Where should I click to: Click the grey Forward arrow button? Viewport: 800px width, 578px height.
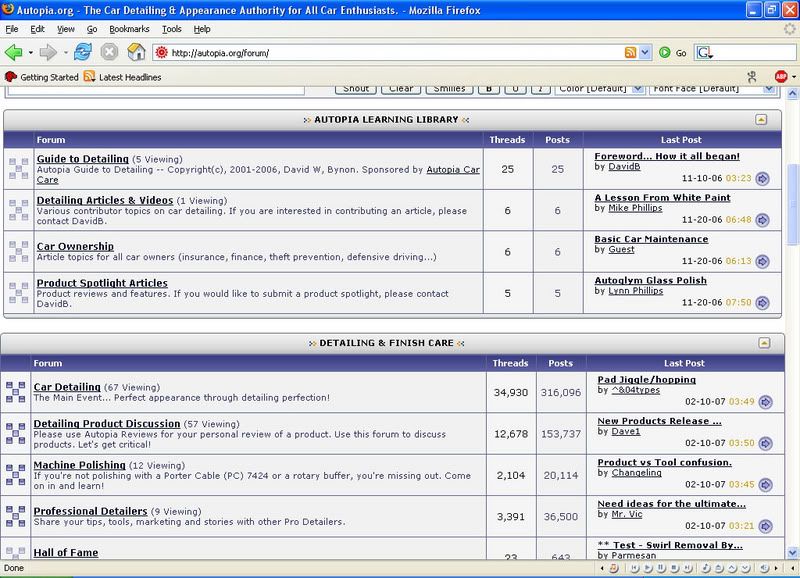coord(48,52)
